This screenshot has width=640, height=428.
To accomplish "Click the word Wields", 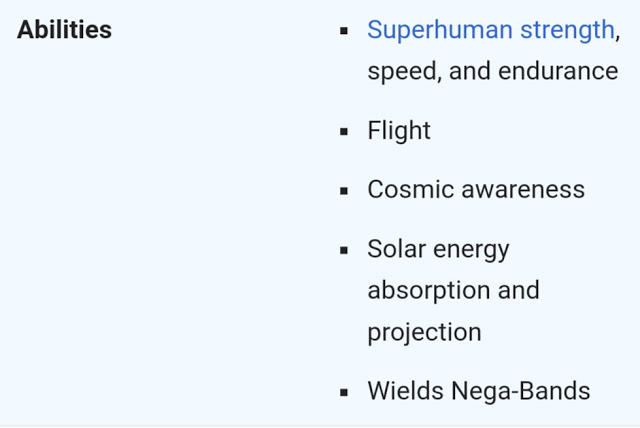I will tap(406, 390).
